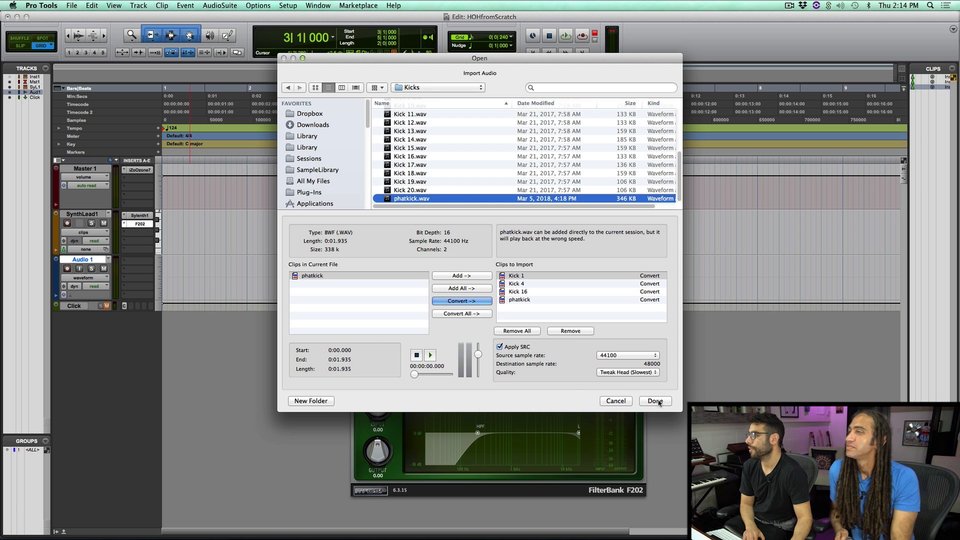This screenshot has height=540, width=960.
Task: Select the Grabber tool in the toolbar
Action: tap(190, 36)
